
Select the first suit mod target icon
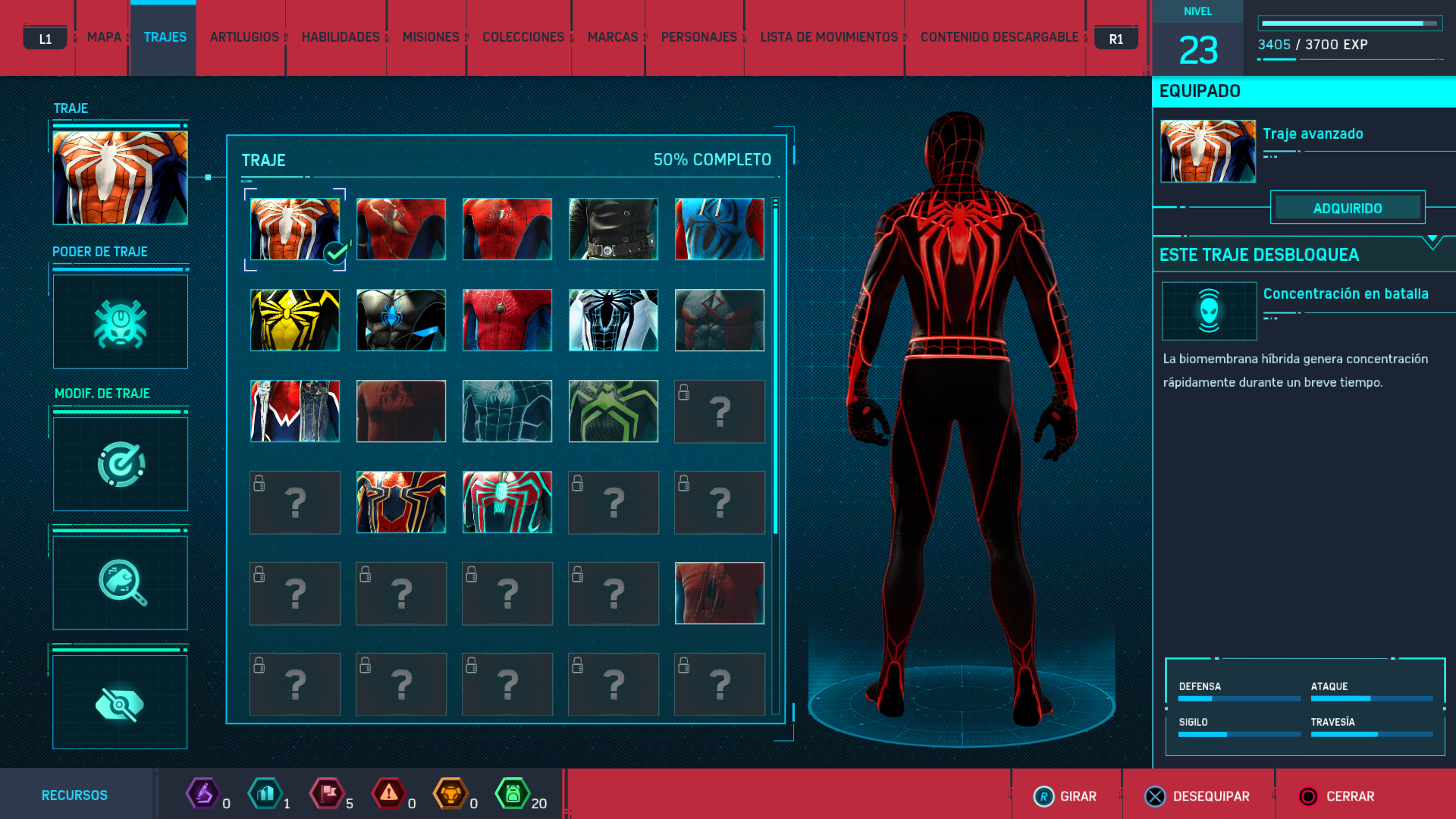120,464
